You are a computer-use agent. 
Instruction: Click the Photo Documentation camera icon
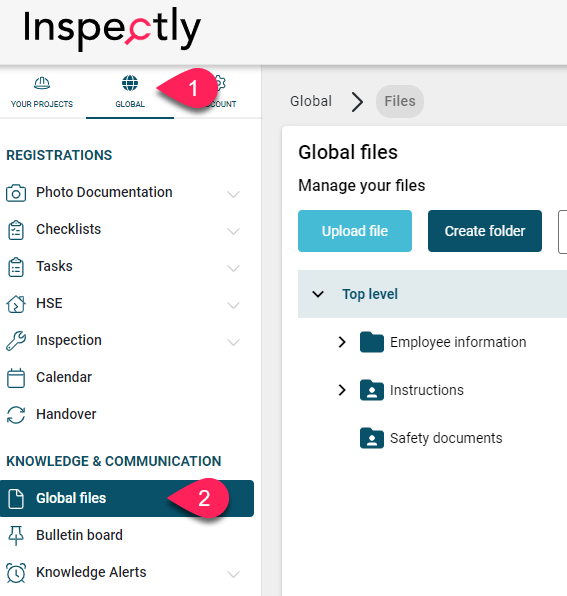[16, 193]
